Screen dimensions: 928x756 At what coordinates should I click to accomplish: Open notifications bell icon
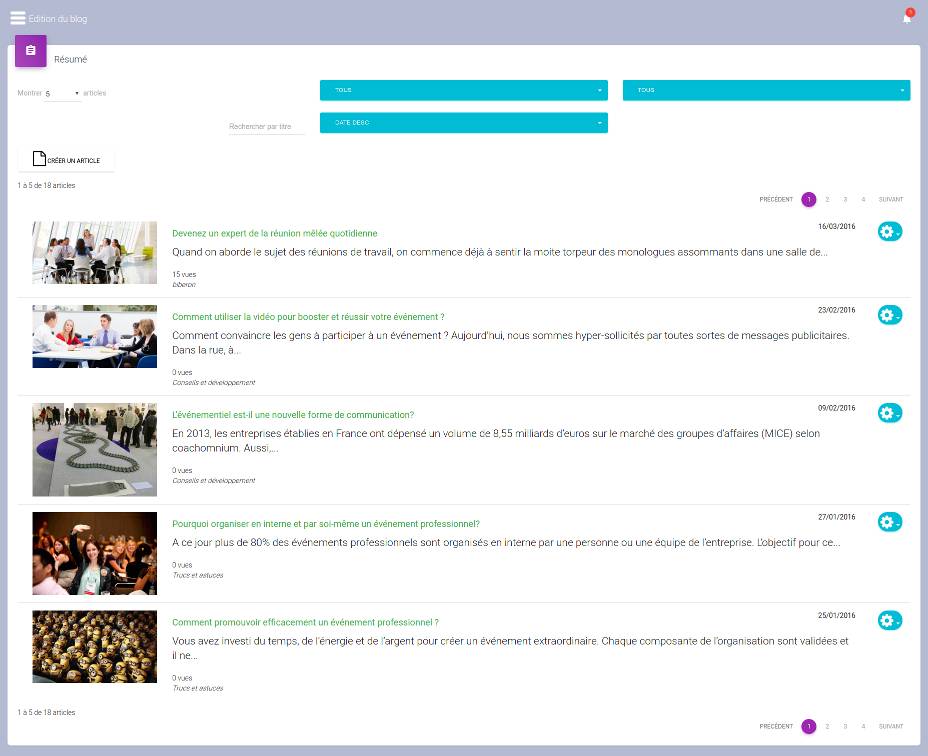coord(907,17)
